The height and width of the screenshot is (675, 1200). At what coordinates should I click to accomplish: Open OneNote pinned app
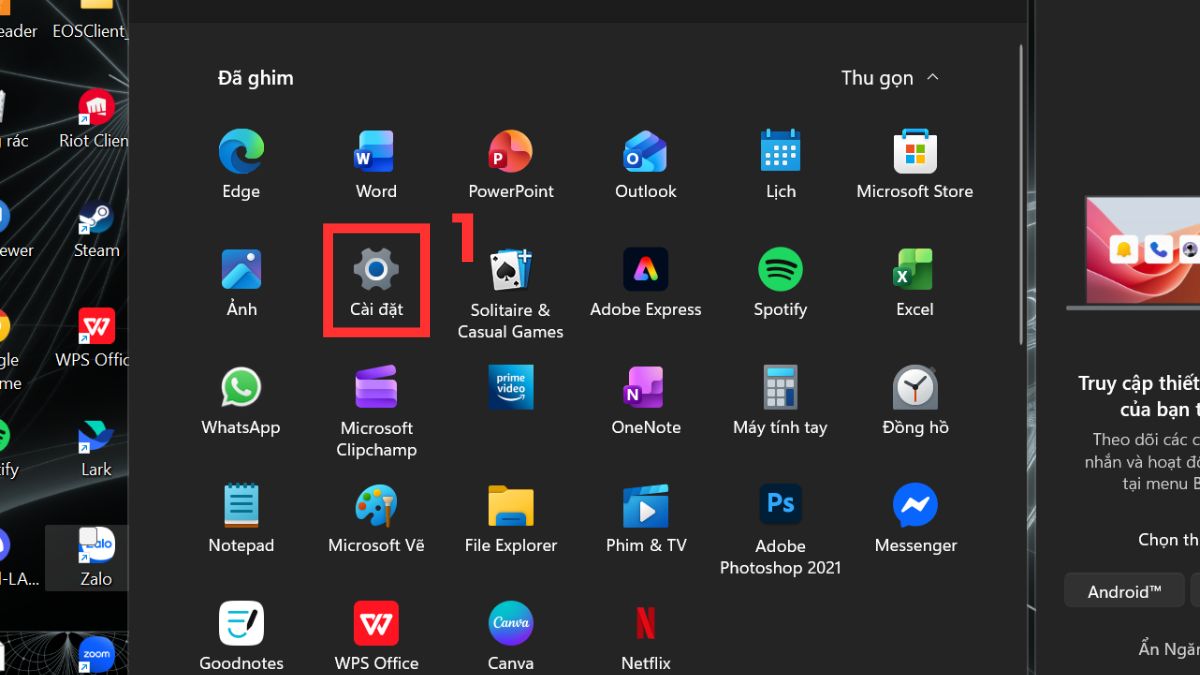click(646, 401)
